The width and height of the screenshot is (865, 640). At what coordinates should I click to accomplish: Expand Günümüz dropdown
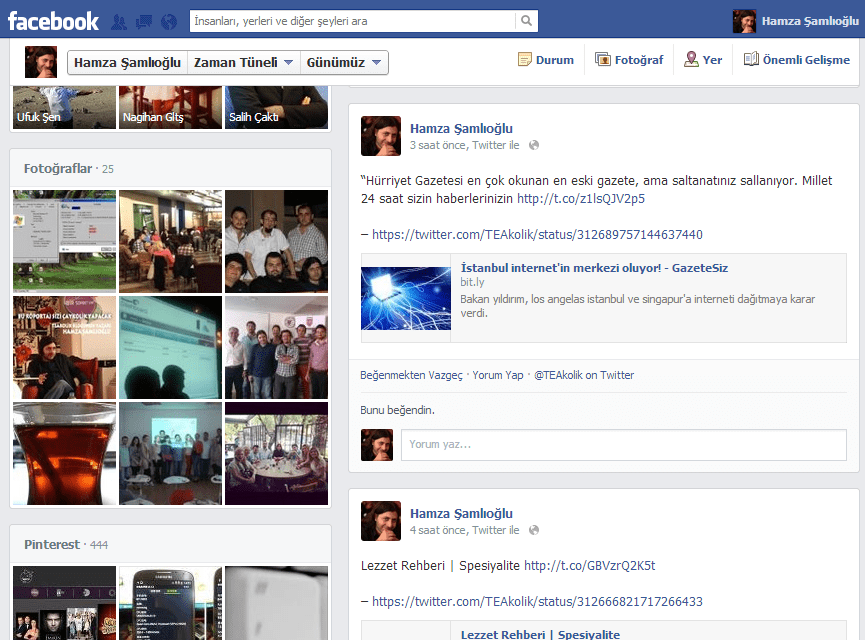[344, 62]
